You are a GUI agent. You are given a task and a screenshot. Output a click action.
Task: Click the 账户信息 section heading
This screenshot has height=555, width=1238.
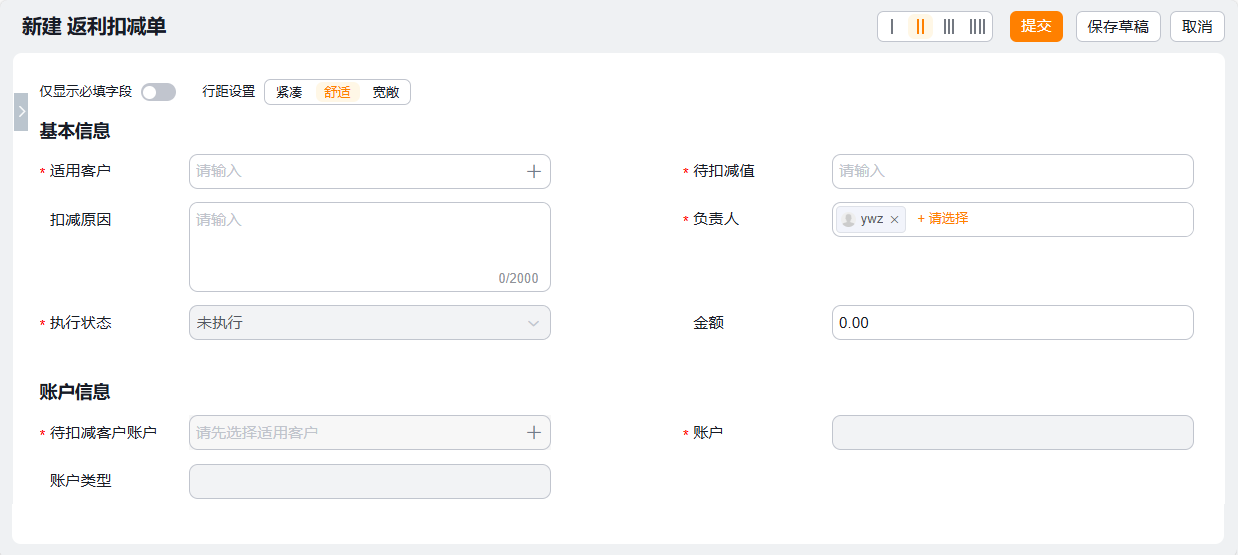pyautogui.click(x=75, y=392)
